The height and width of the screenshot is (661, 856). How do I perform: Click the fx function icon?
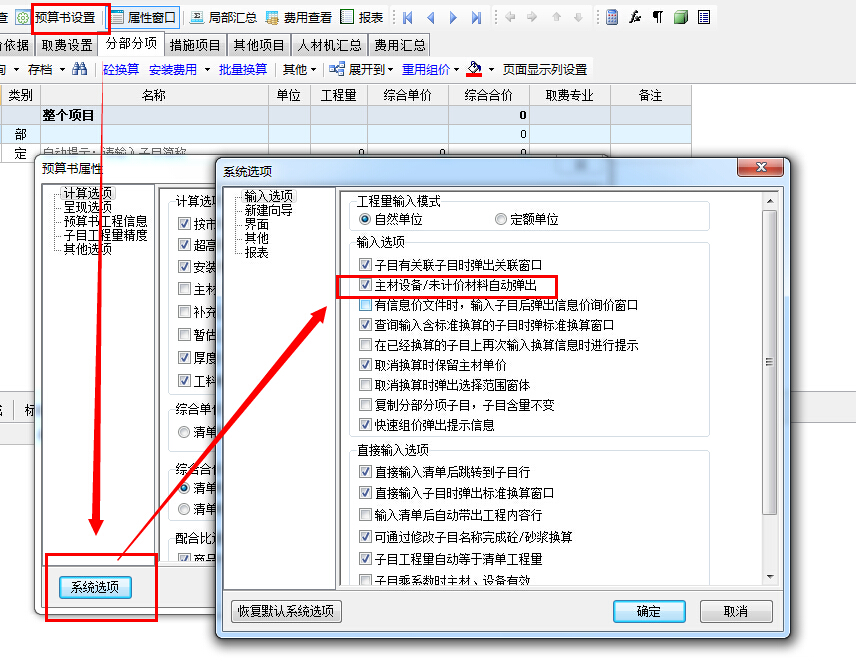pyautogui.click(x=634, y=16)
